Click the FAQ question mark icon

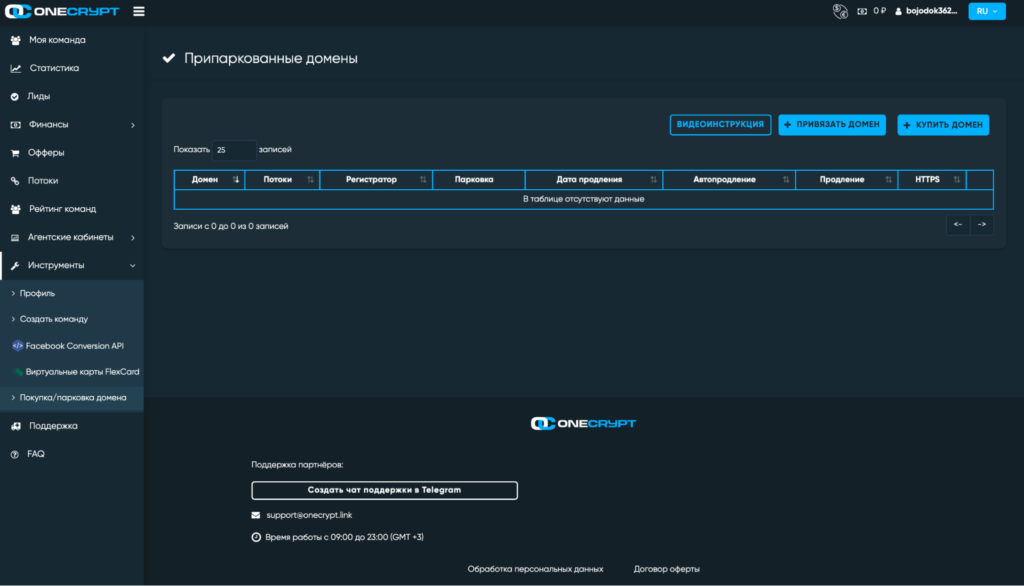coord(14,455)
